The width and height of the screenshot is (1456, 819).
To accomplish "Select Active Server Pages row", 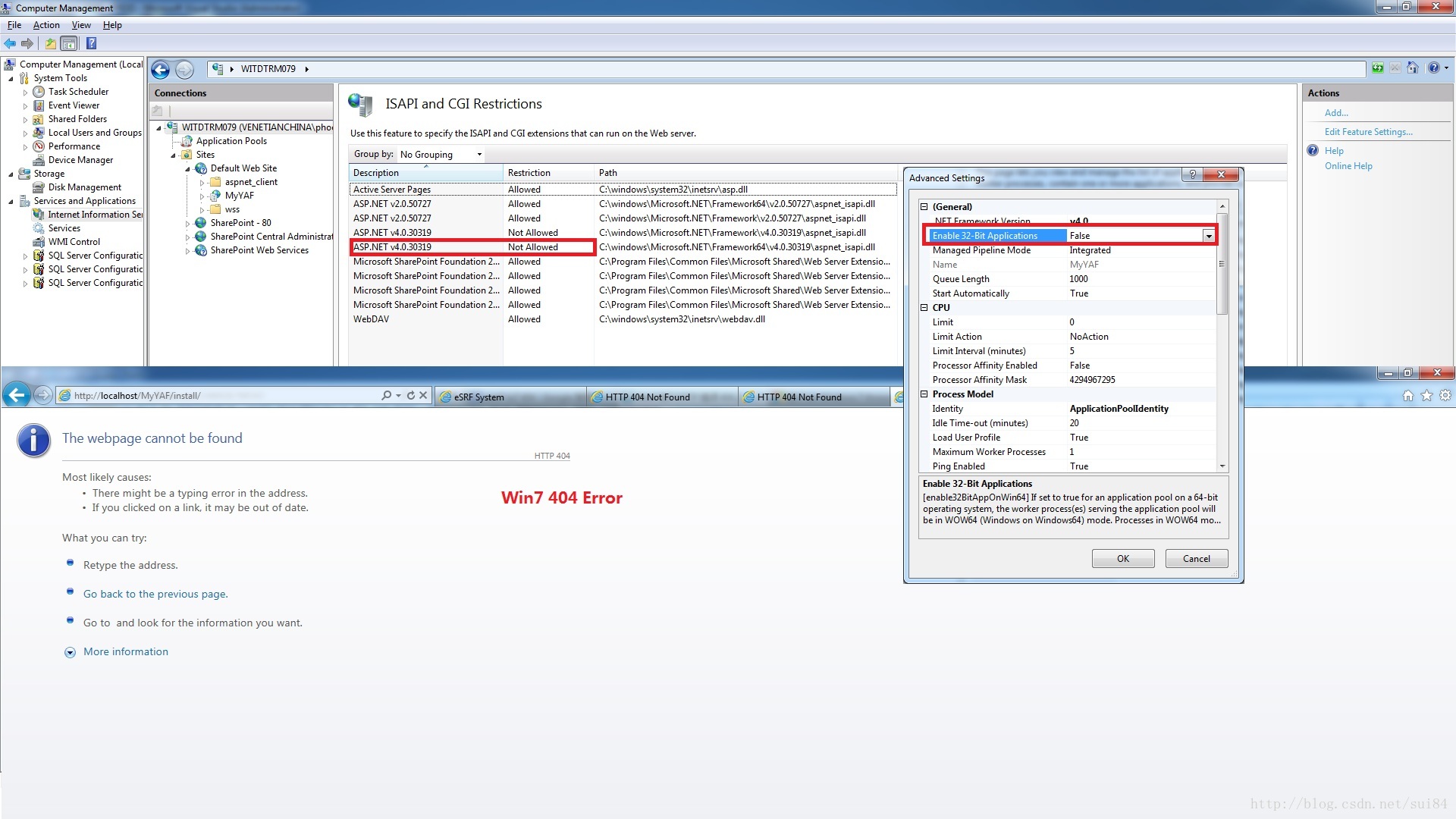I will click(623, 190).
